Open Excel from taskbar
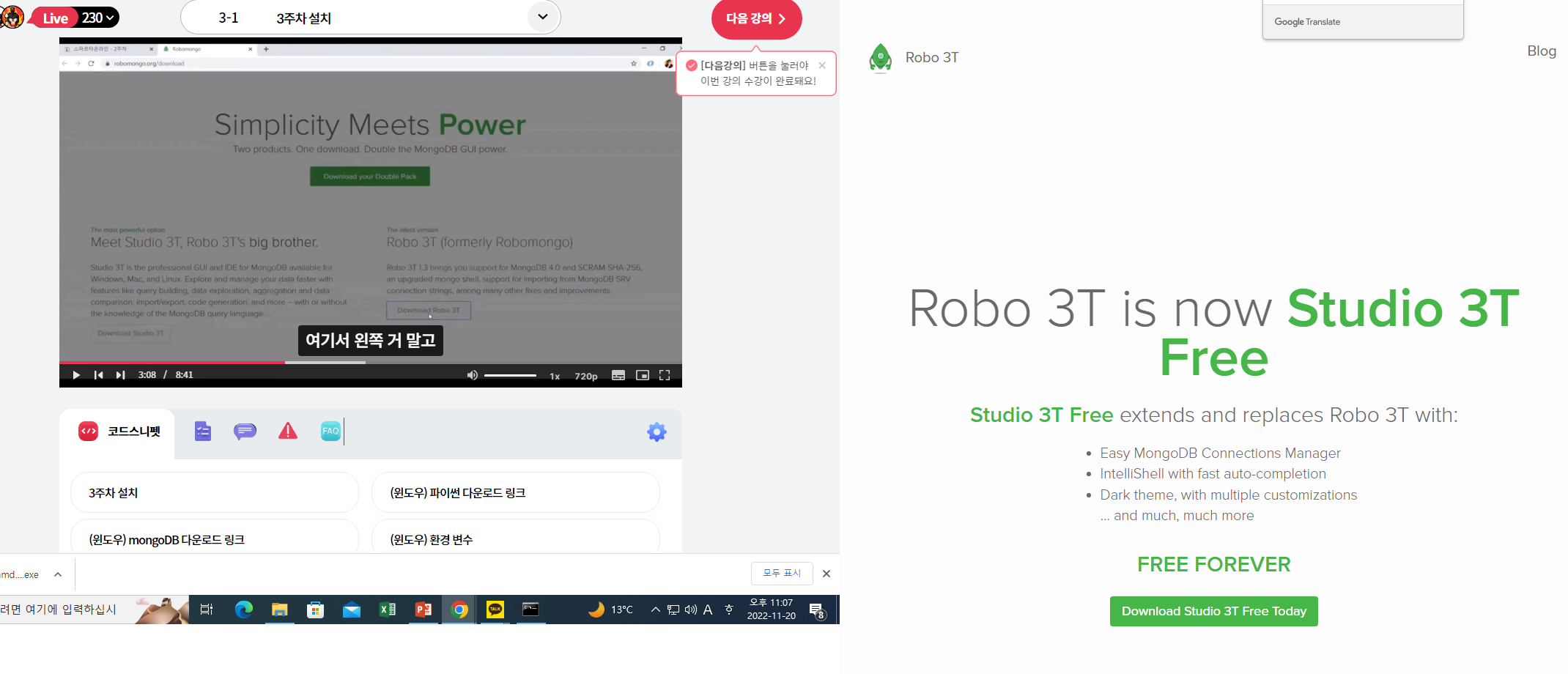Image resolution: width=1568 pixels, height=674 pixels. pos(387,610)
